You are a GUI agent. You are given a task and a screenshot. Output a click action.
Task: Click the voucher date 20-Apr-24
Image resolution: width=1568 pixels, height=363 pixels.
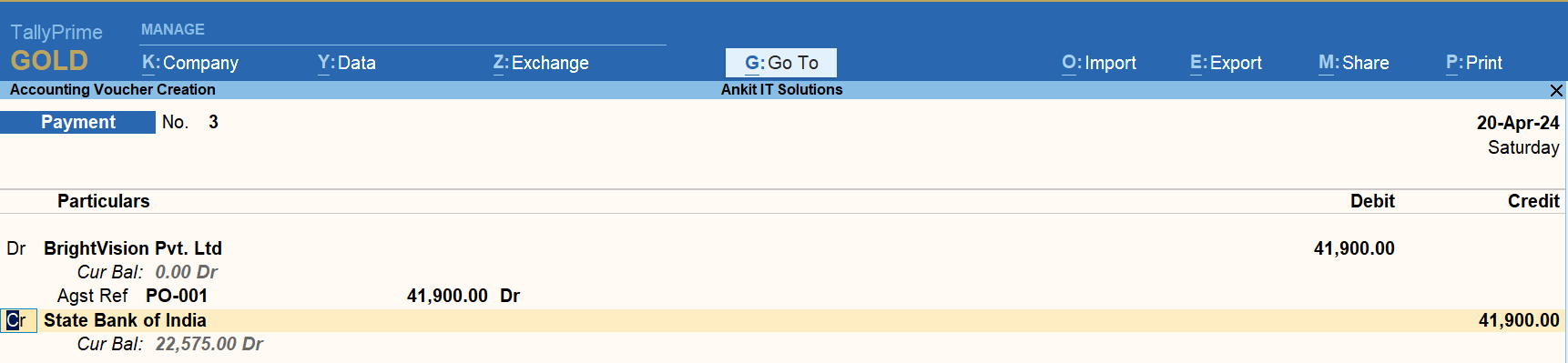coord(1518,123)
